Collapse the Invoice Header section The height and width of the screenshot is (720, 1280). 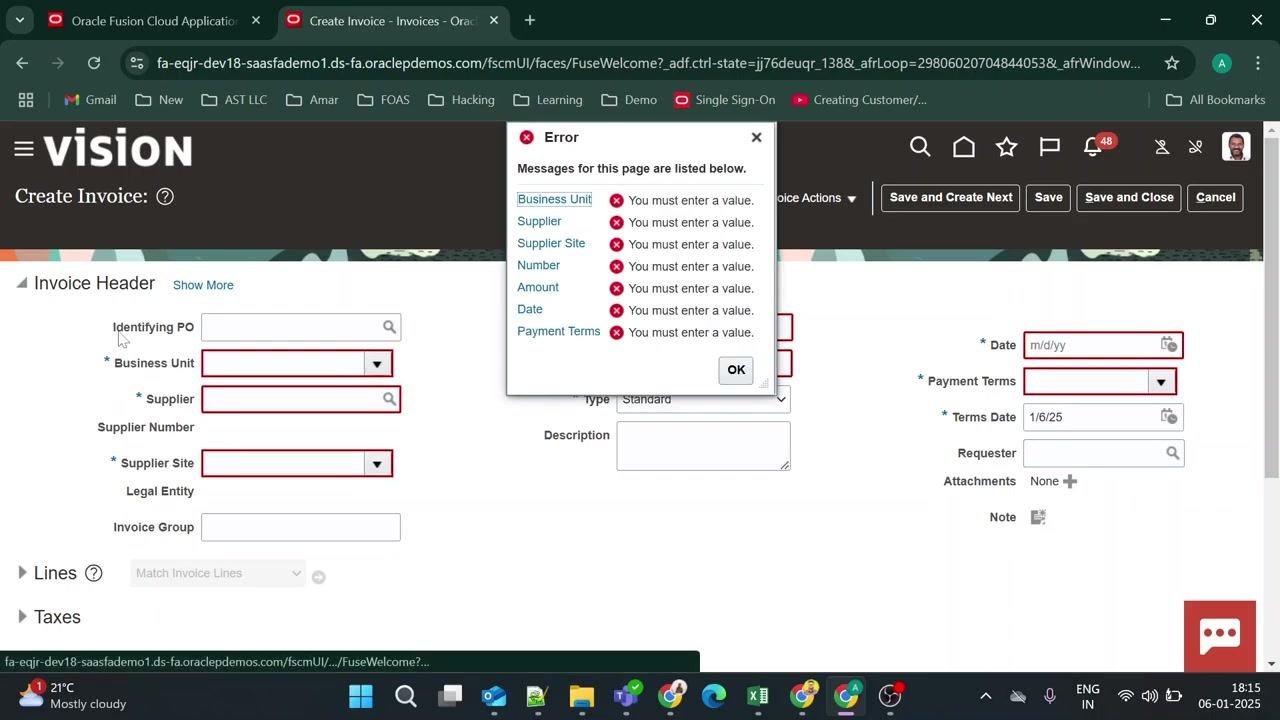[x=22, y=283]
